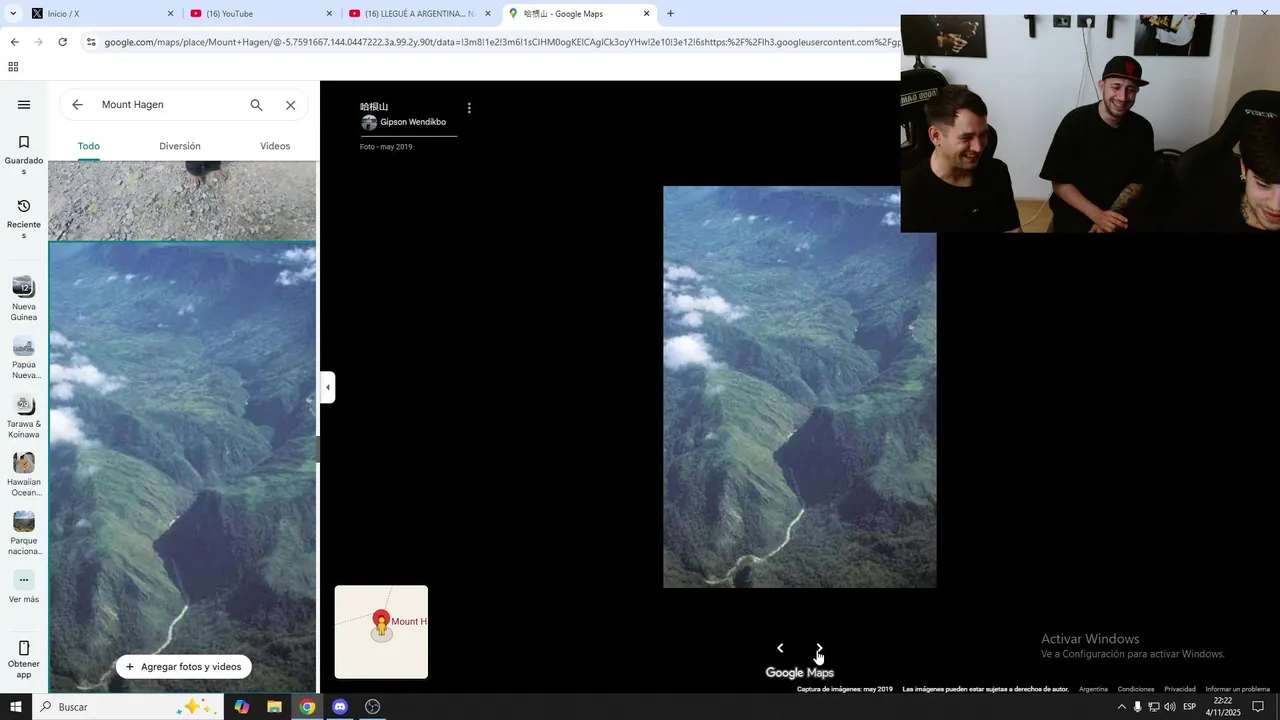Screen dimensions: 1280x720
Task: Open photo options three-dot menu
Action: (x=469, y=108)
